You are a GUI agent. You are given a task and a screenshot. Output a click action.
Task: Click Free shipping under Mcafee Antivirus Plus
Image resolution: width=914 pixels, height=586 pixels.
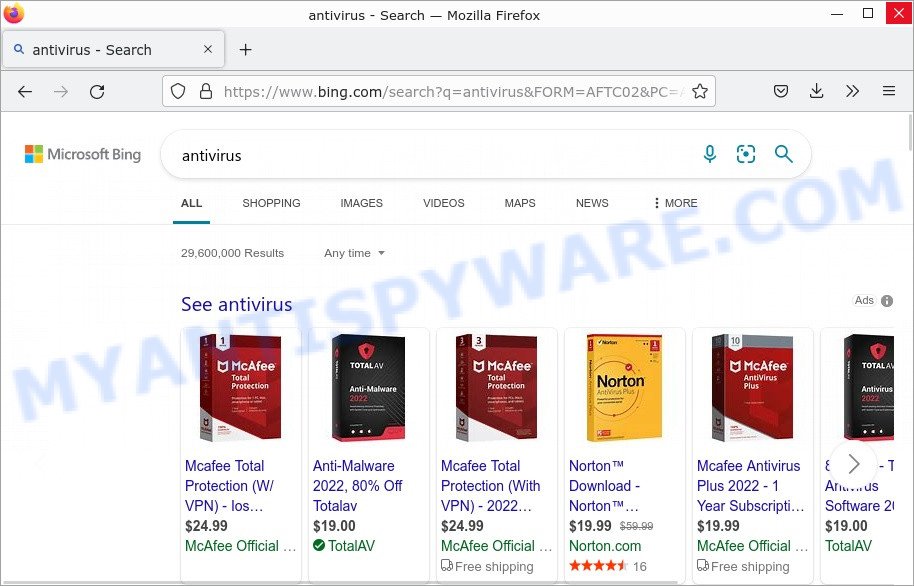tap(743, 566)
